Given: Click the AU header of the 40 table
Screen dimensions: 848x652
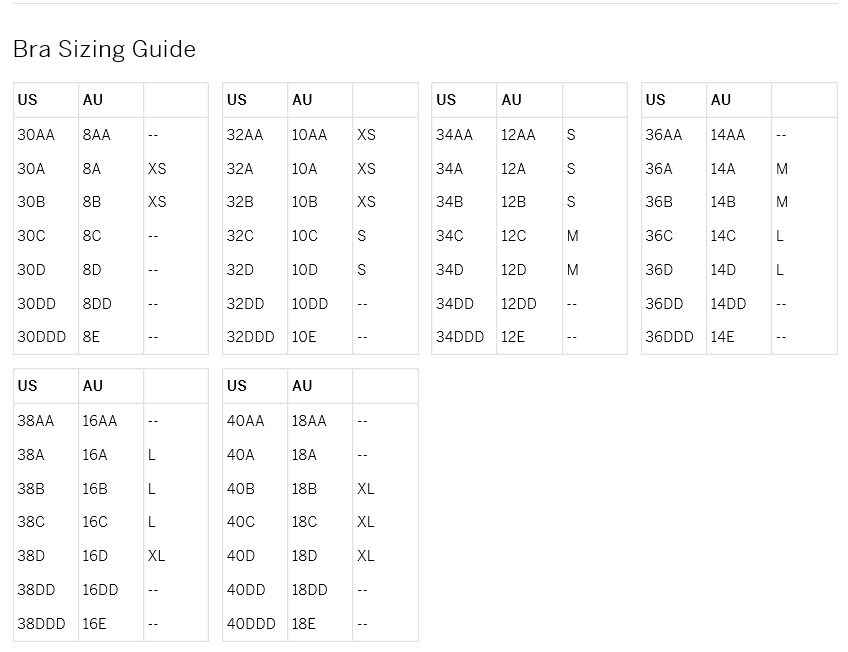Looking at the screenshot, I should click(302, 385).
